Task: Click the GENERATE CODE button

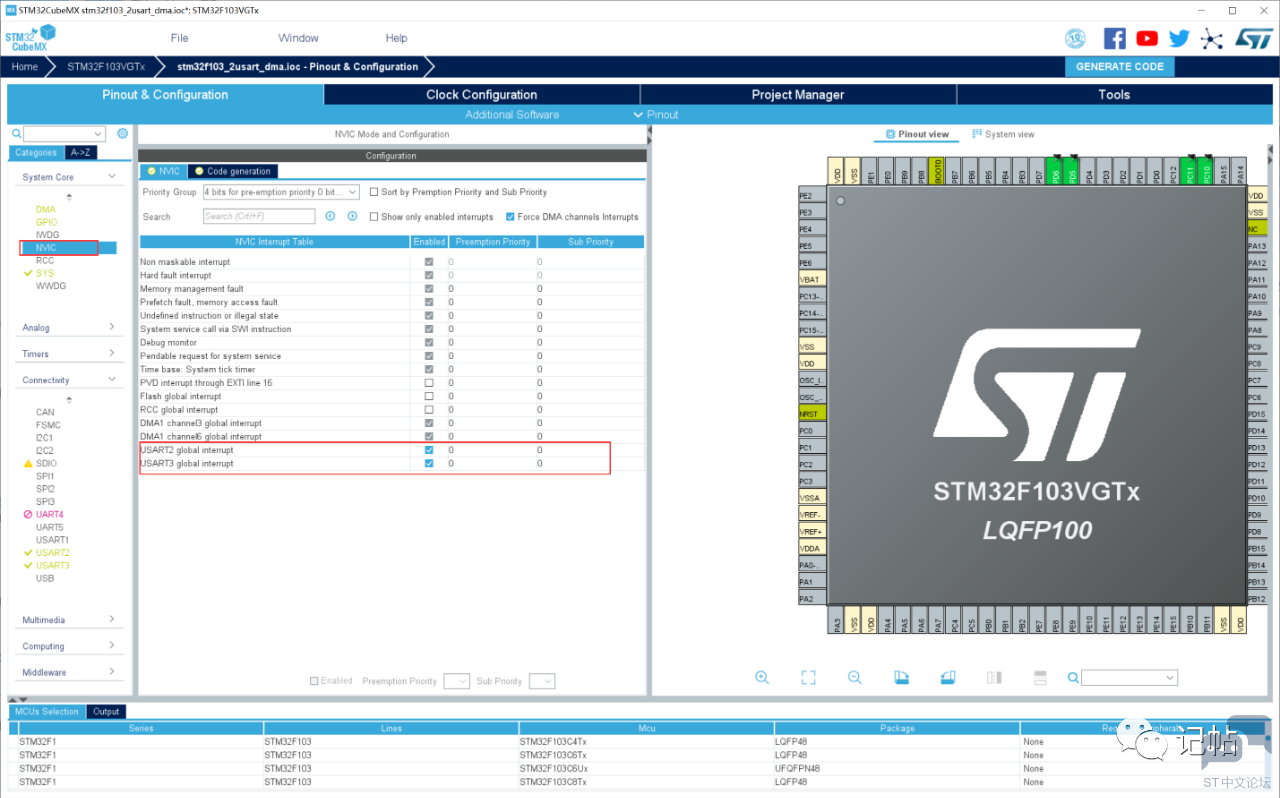Action: click(1119, 67)
